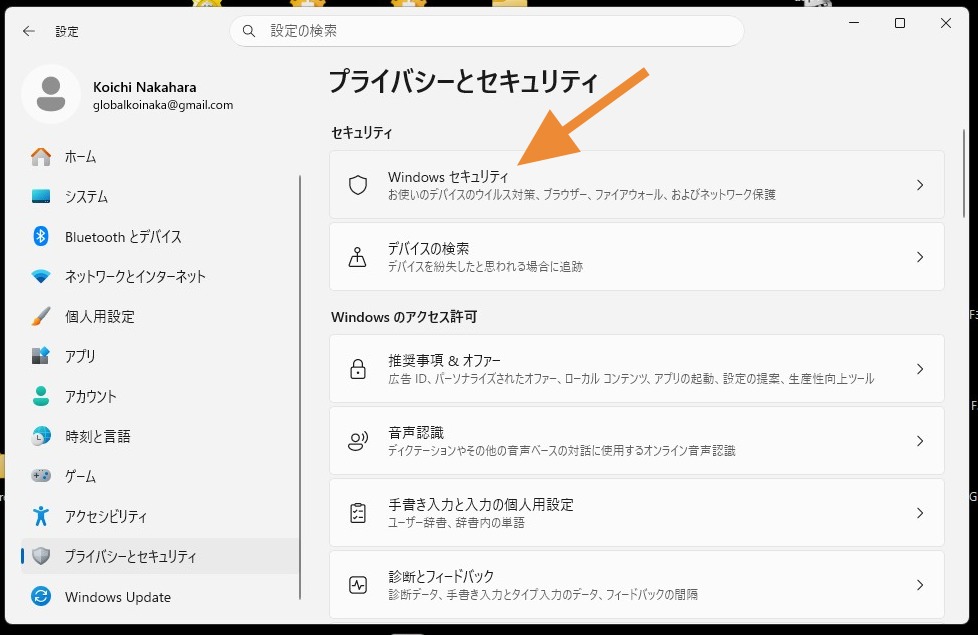The height and width of the screenshot is (635, 978).
Task: Open Windows セキュリティ title
Action: coord(448,177)
